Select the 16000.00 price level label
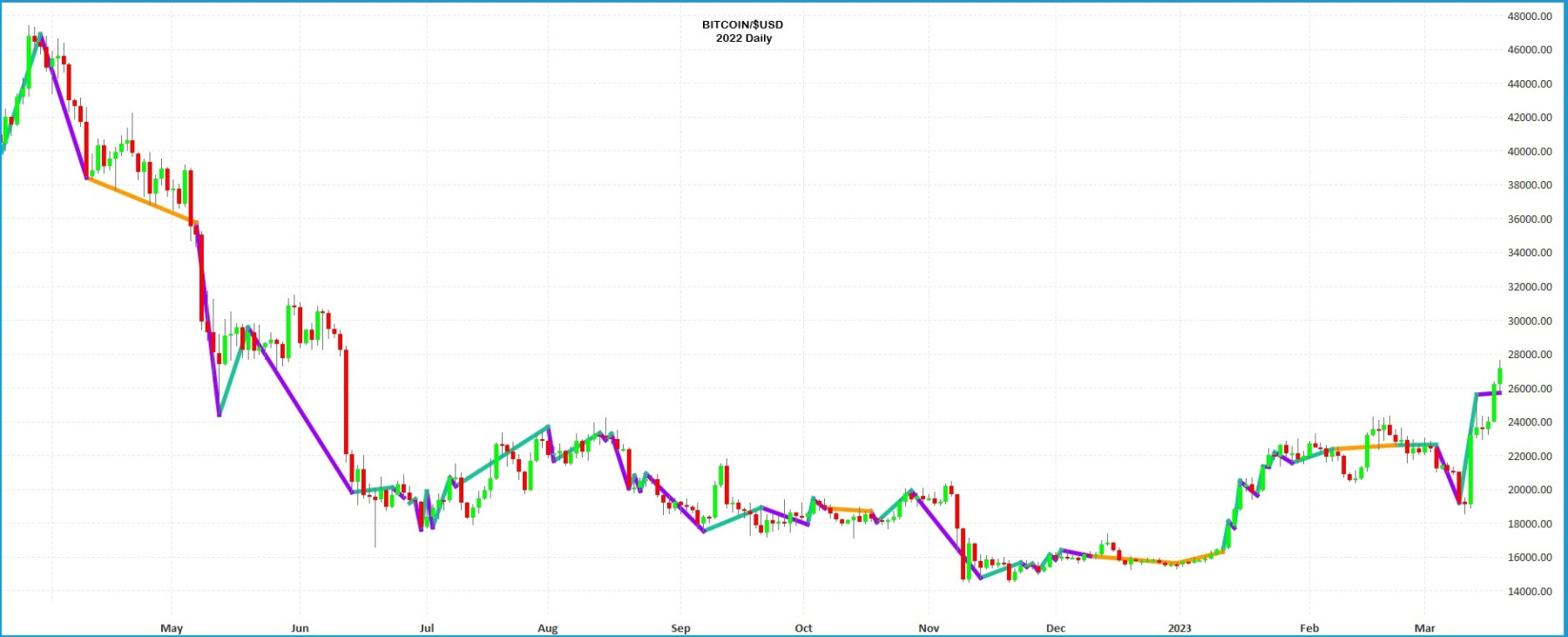This screenshot has width=1568, height=637. pos(1529,558)
